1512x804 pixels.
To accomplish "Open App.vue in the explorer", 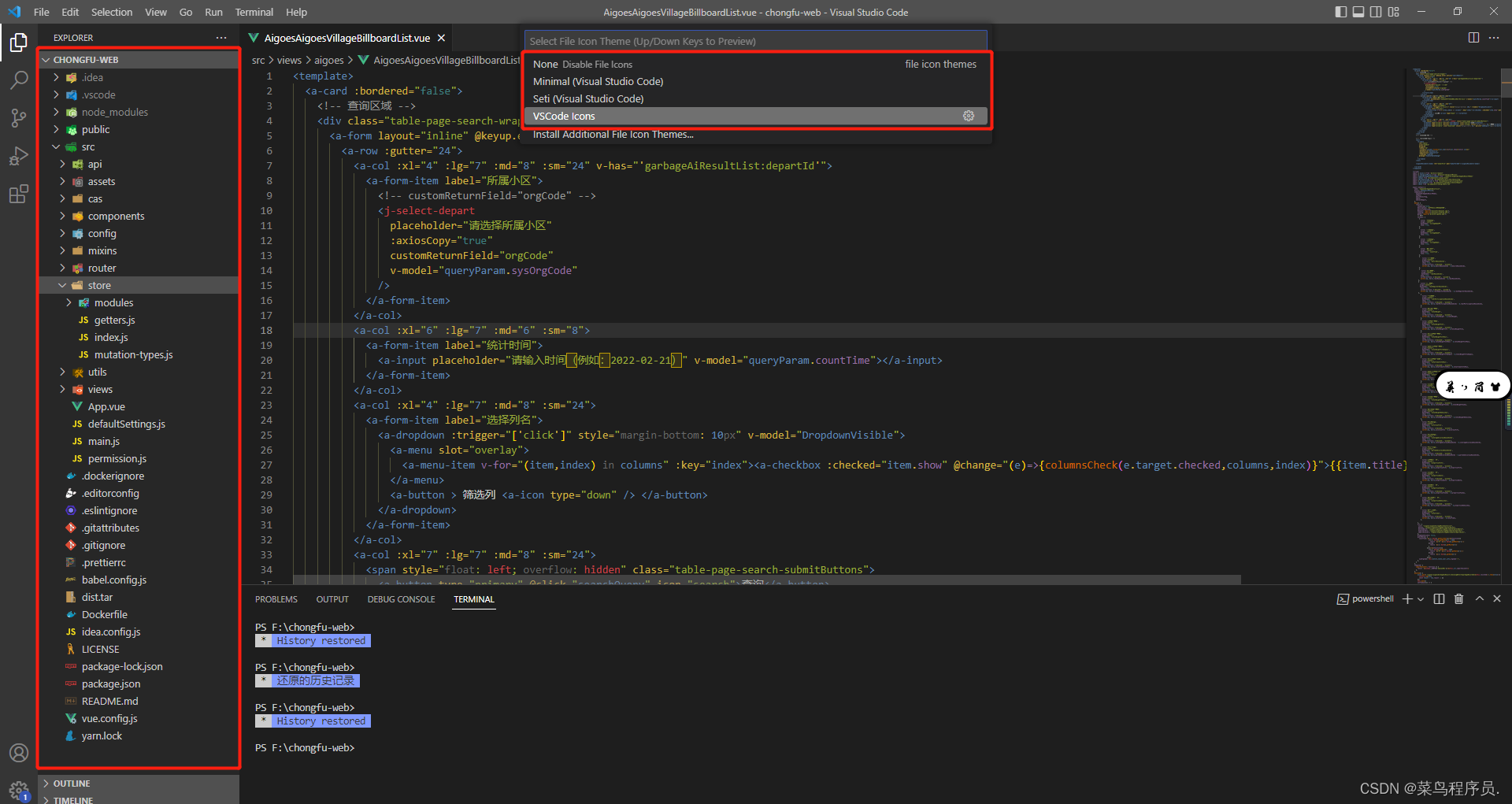I will tap(139, 406).
